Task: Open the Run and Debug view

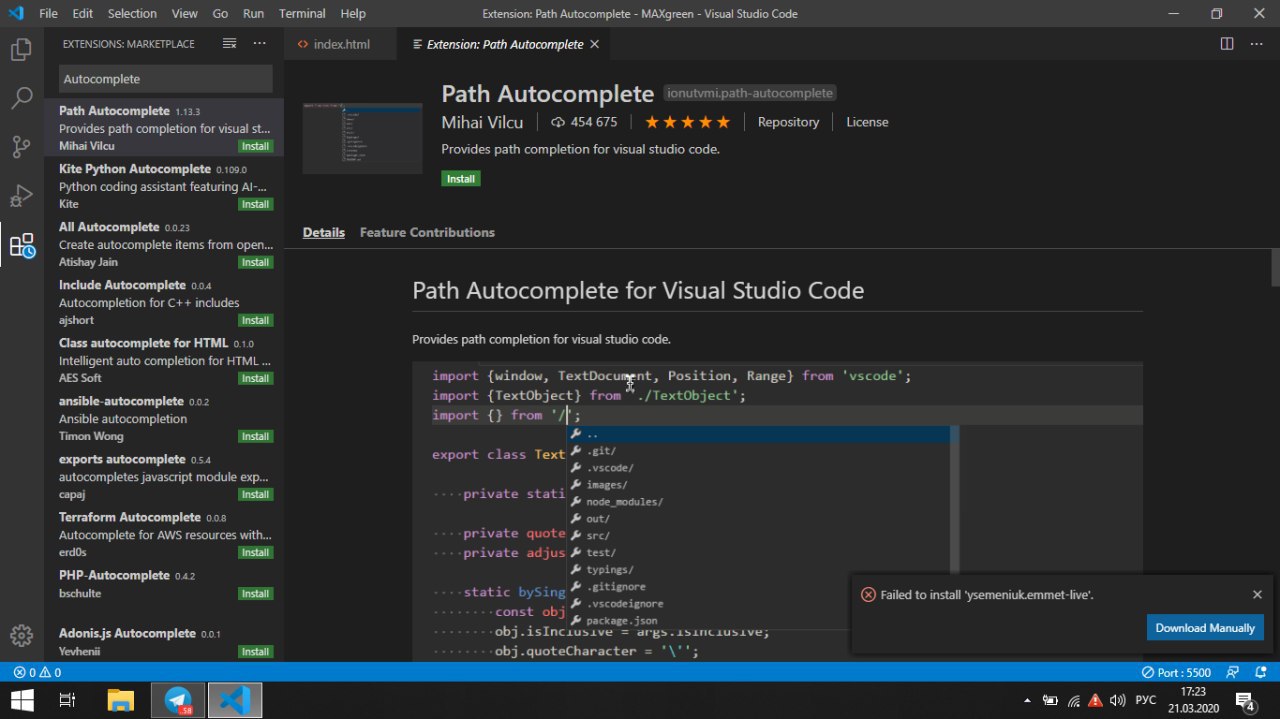Action: coord(21,196)
